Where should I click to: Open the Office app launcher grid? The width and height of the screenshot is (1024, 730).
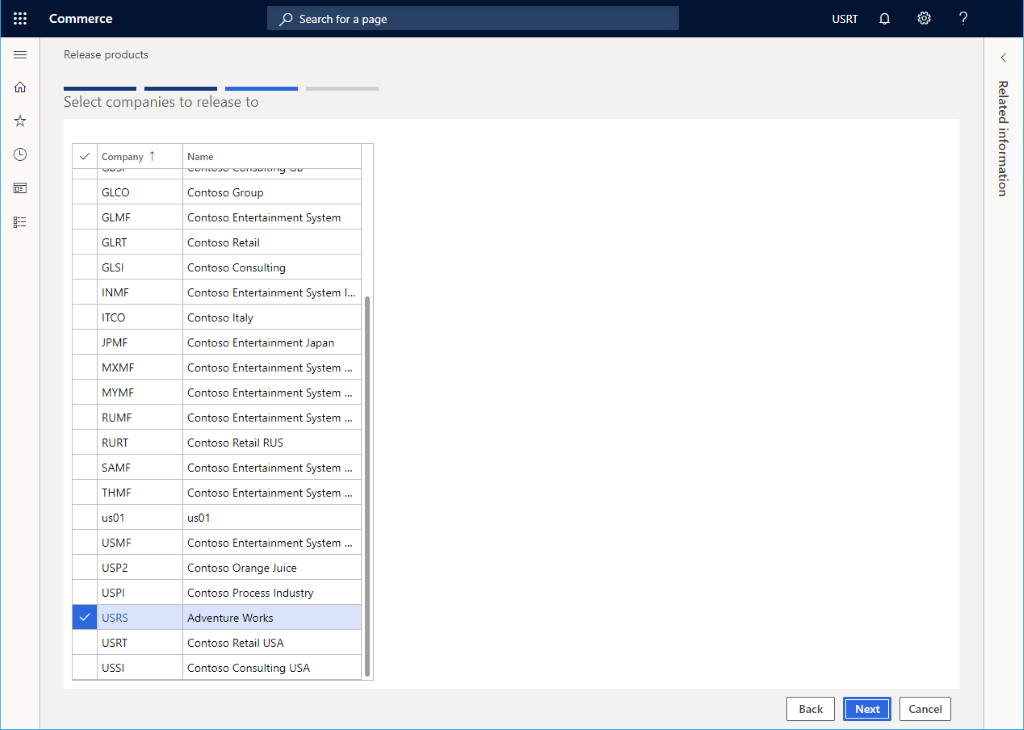pos(19,18)
